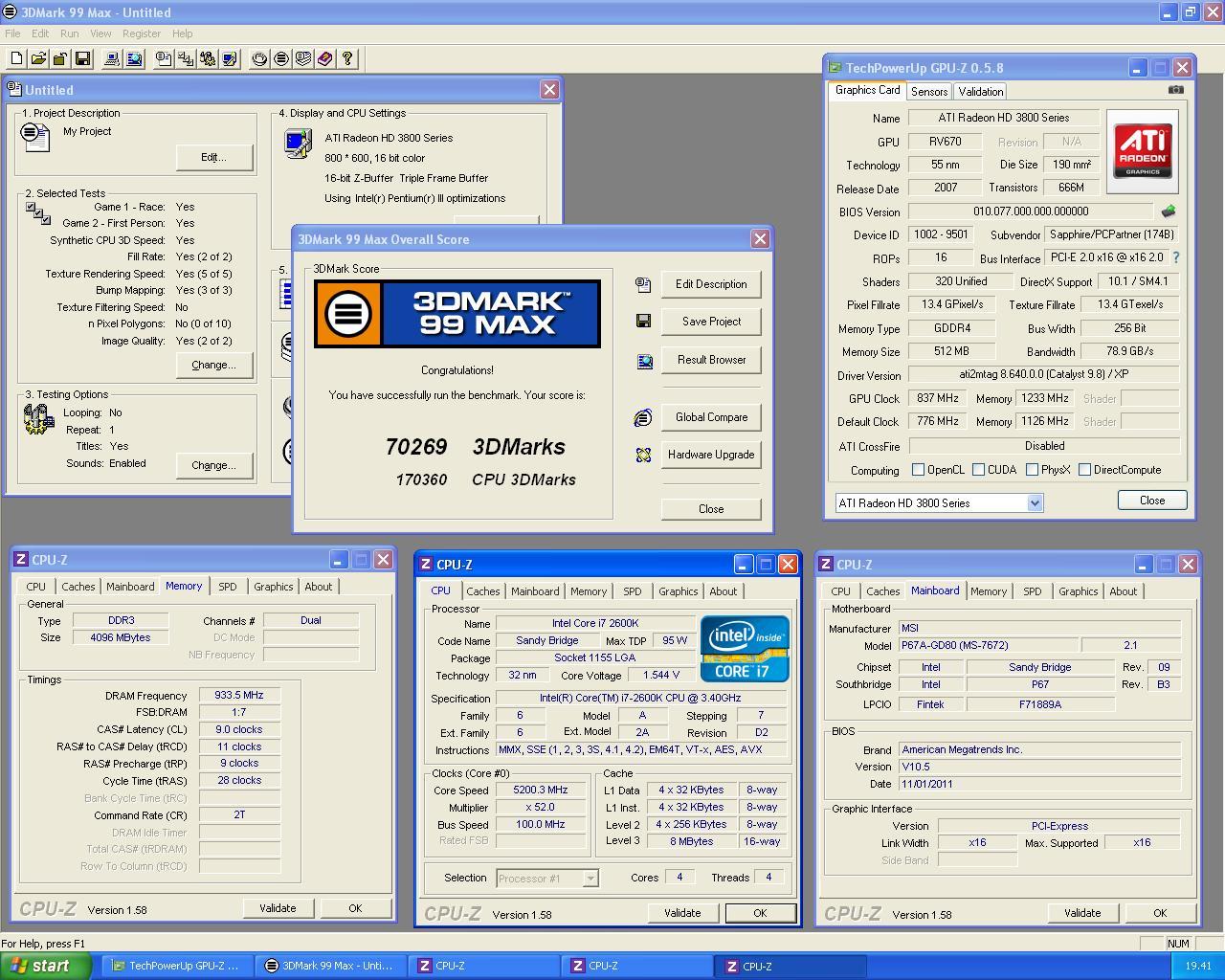Click the floppy icon beside Save Project
Image resolution: width=1225 pixels, height=980 pixels.
coord(643,321)
